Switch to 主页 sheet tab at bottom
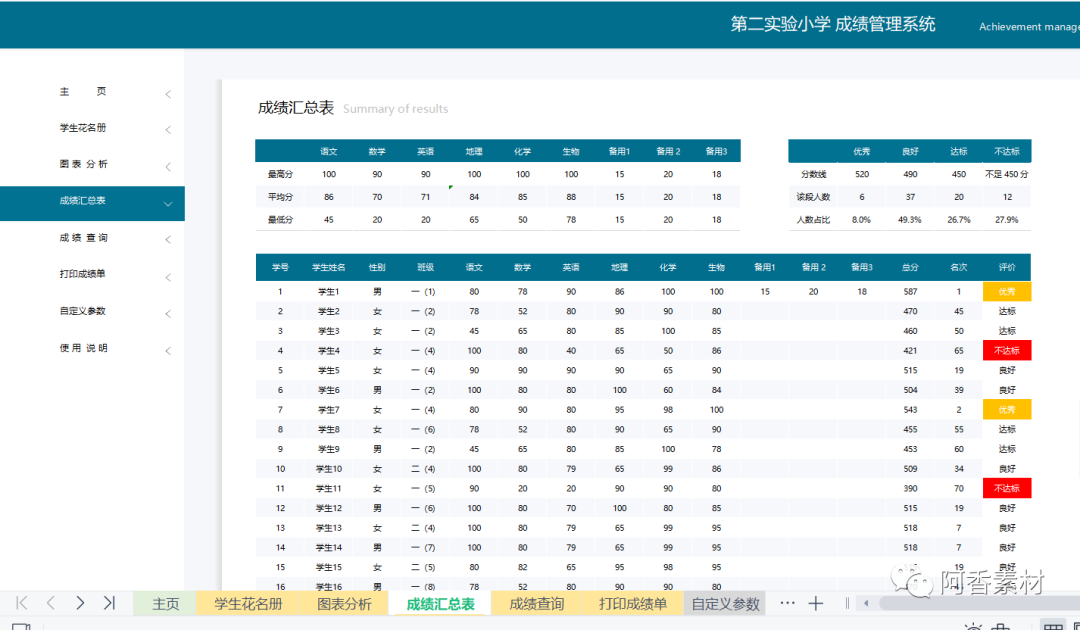 point(165,604)
